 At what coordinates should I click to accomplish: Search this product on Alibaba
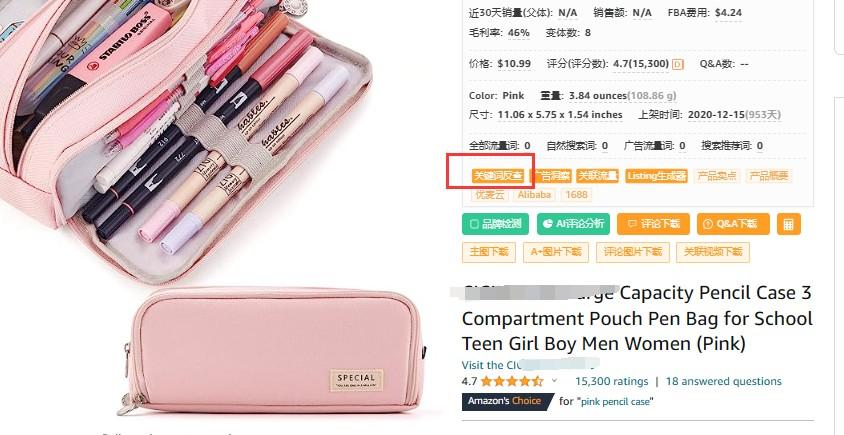[534, 194]
